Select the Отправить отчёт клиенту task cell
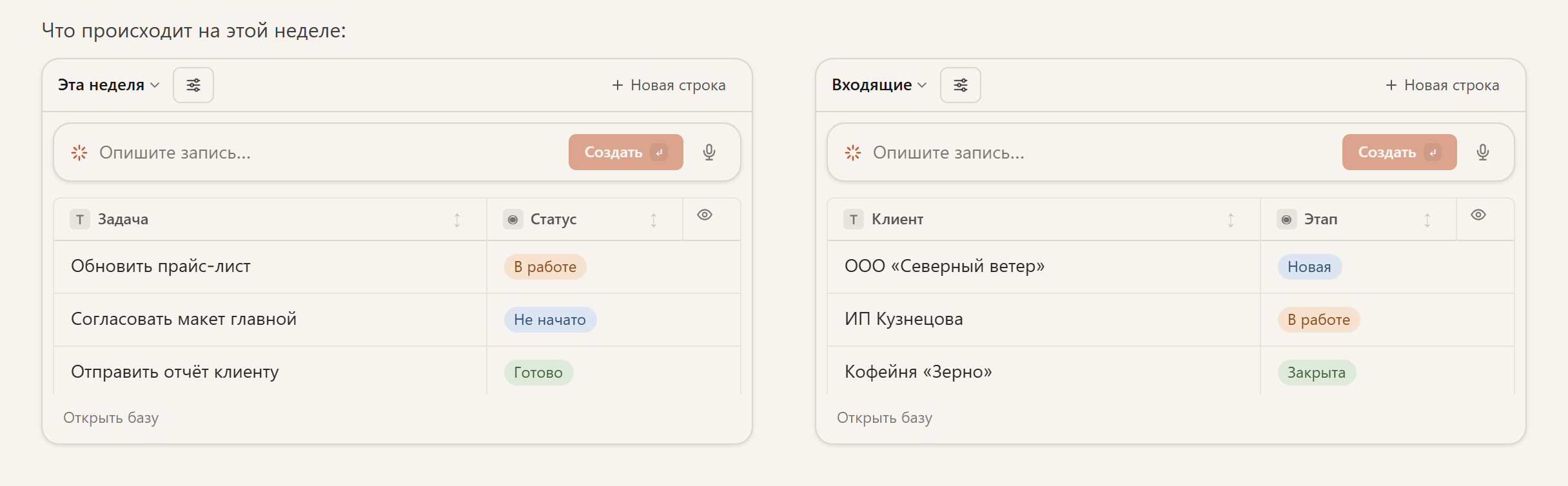The image size is (1568, 486). 270,371
